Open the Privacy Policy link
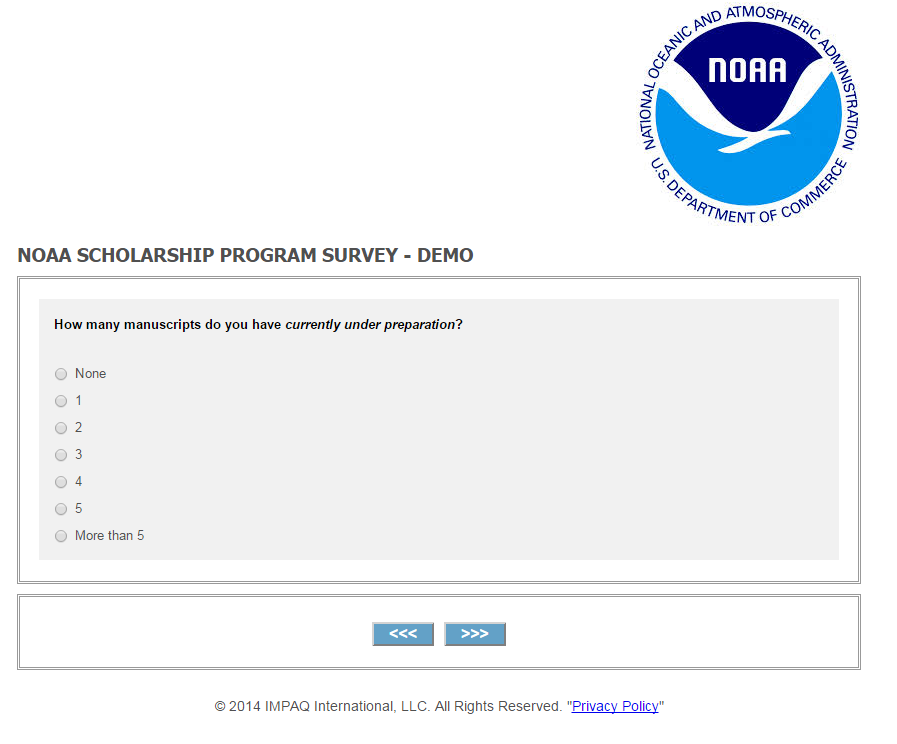This screenshot has height=744, width=897. 615,706
